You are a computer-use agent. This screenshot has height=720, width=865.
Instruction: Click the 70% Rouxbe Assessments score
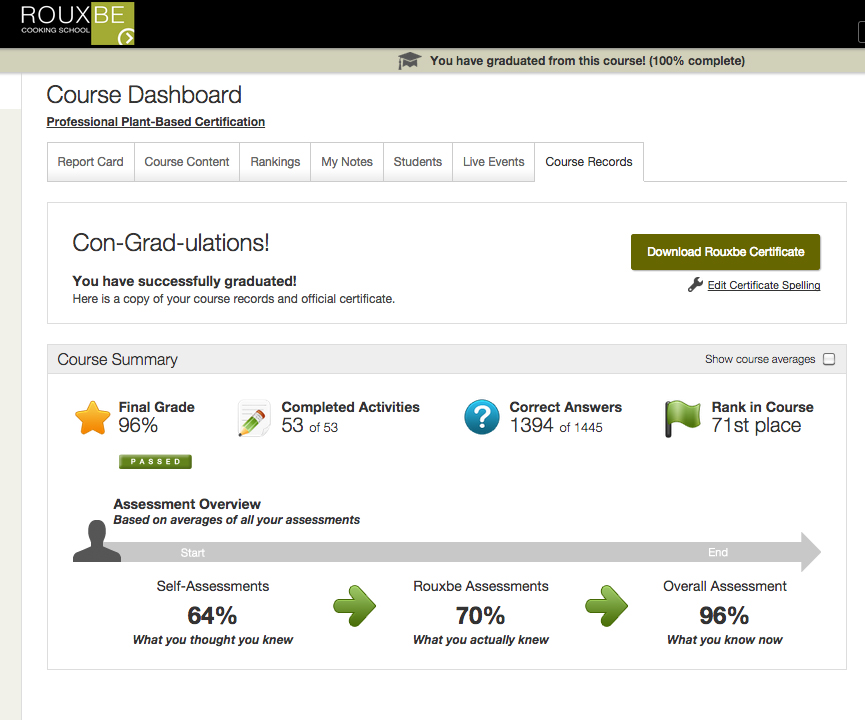480,616
